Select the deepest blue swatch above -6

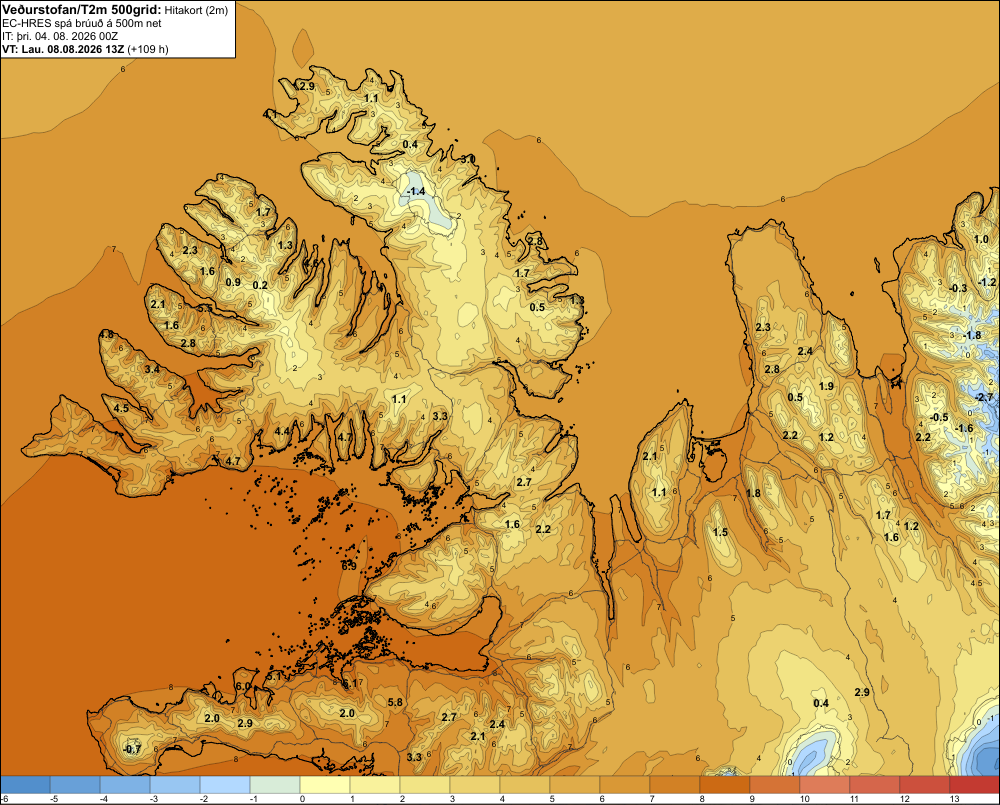tap(25, 784)
